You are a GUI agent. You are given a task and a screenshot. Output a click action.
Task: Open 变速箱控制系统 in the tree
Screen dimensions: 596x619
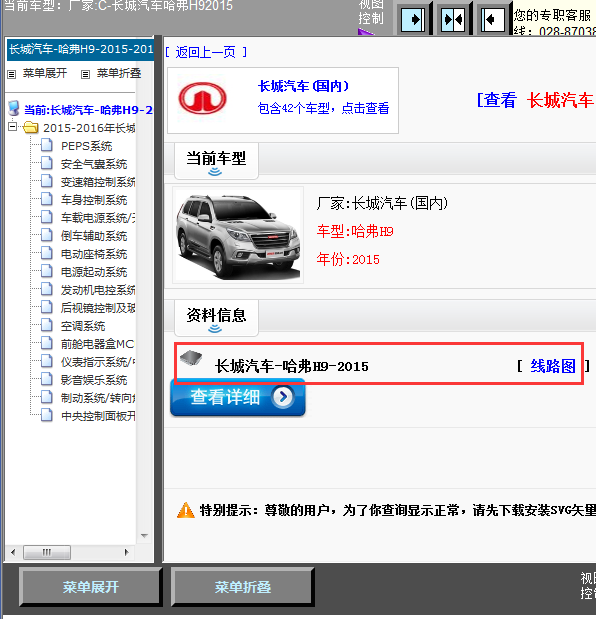[98, 182]
